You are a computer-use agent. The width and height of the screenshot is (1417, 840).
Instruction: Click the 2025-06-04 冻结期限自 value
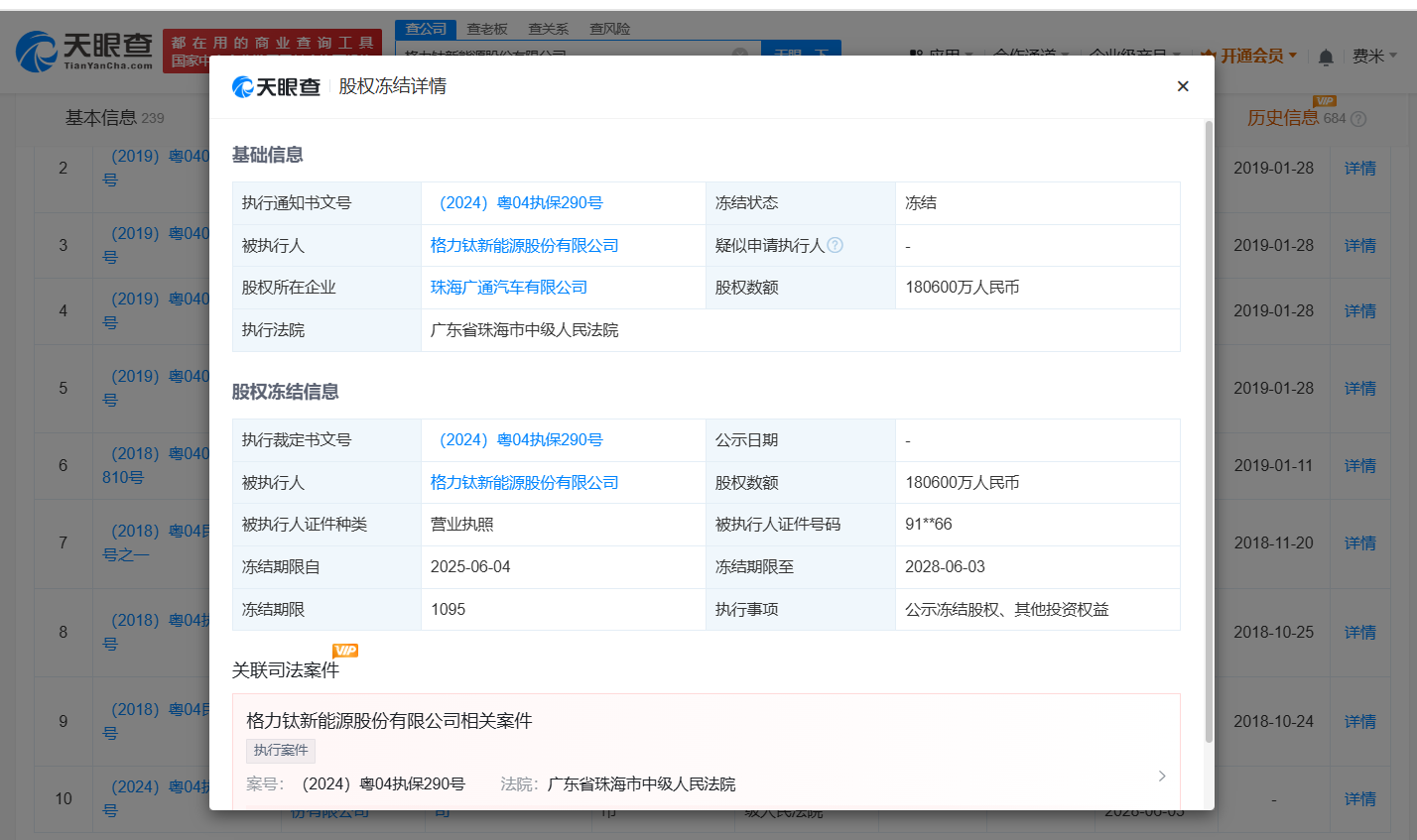470,567
